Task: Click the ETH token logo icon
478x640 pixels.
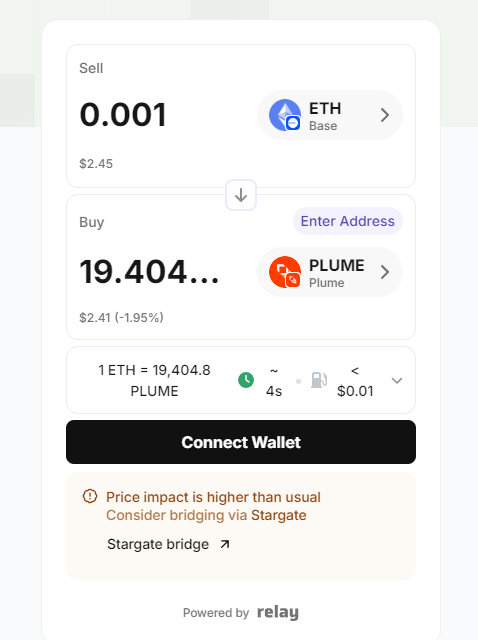Action: tap(285, 115)
